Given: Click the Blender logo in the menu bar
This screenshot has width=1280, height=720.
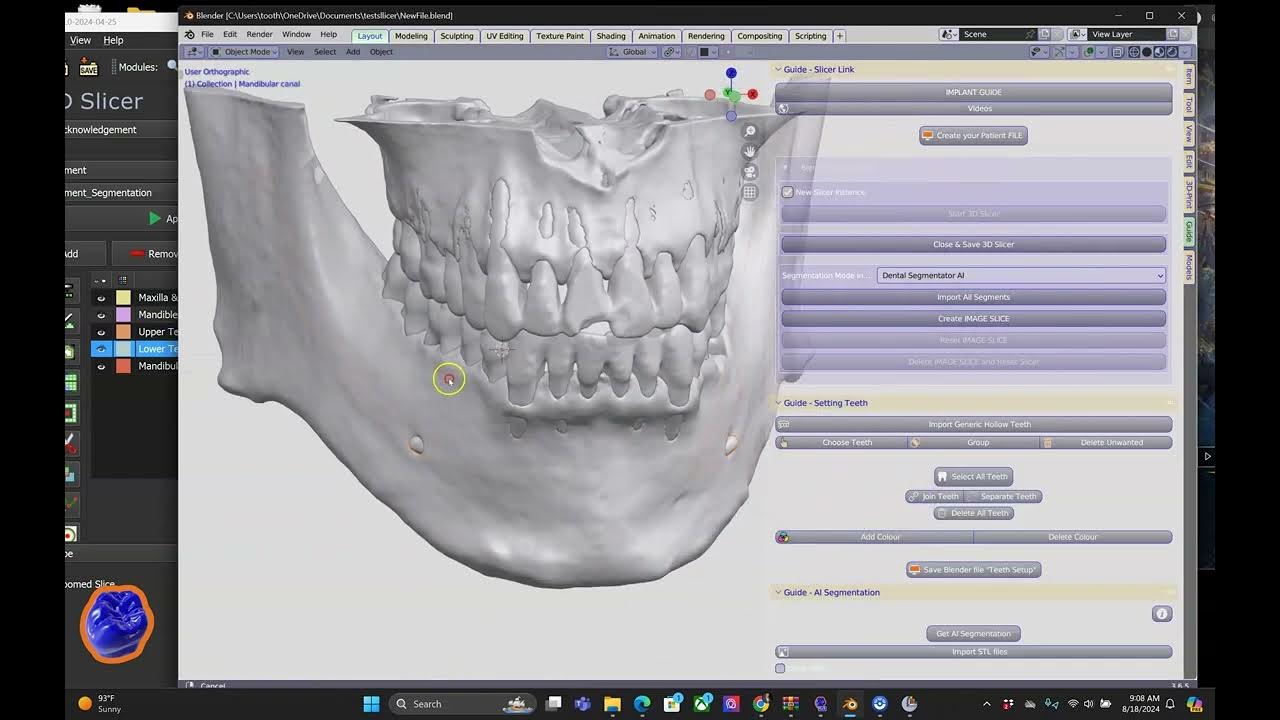Looking at the screenshot, I should pos(189,33).
